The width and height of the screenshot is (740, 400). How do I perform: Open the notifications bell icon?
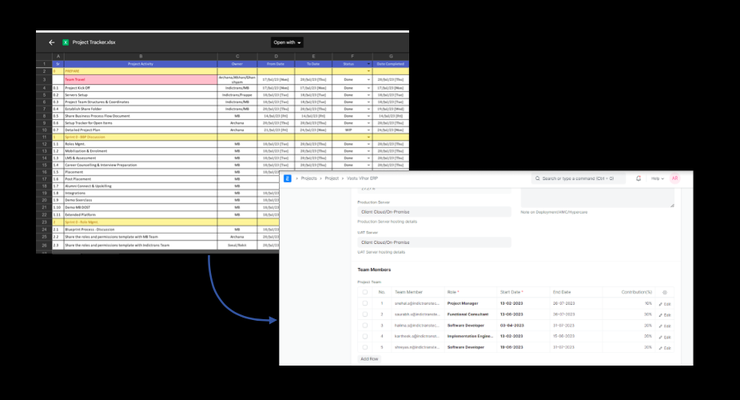pyautogui.click(x=639, y=179)
